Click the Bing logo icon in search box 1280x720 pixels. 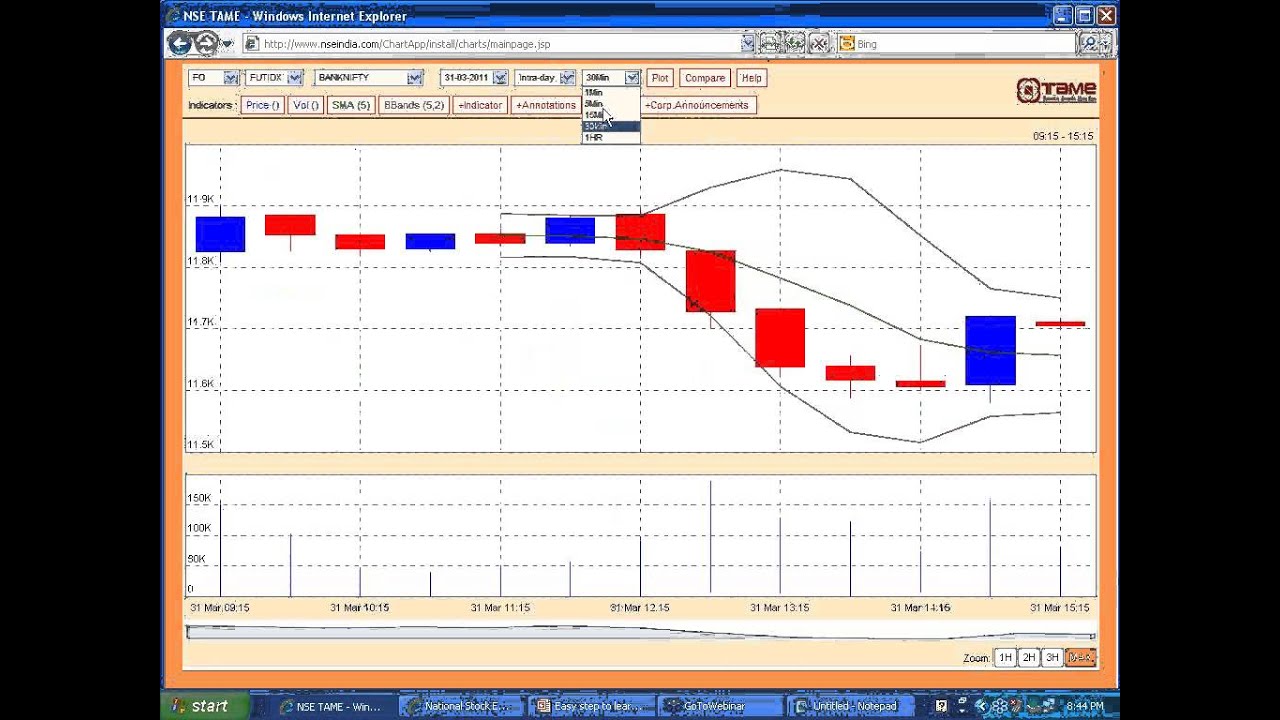point(847,44)
